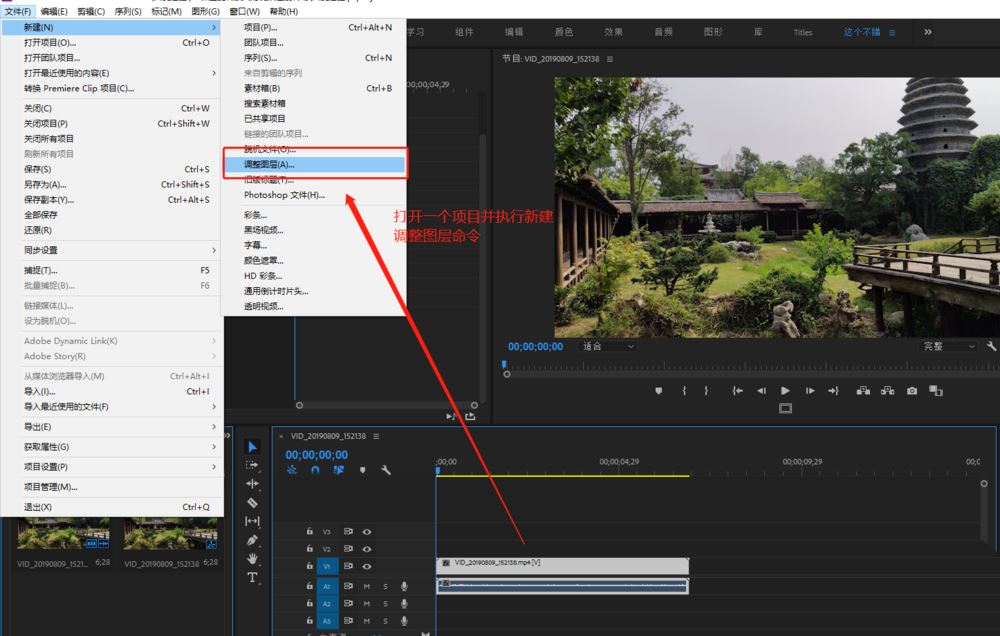The height and width of the screenshot is (636, 1000).
Task: Hide track V1 with eye icon
Action: tap(367, 566)
